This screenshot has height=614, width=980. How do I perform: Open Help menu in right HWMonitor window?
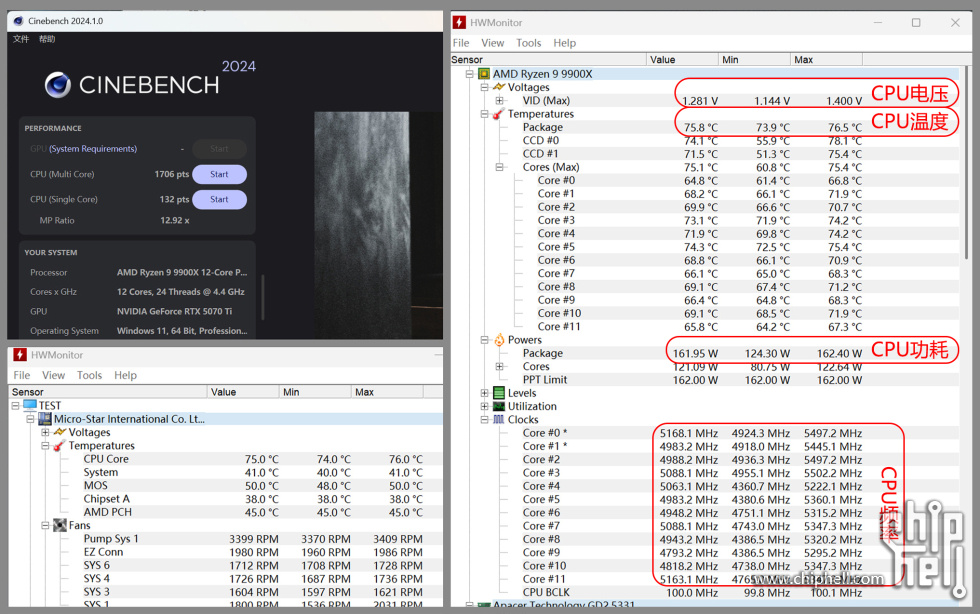(x=564, y=43)
